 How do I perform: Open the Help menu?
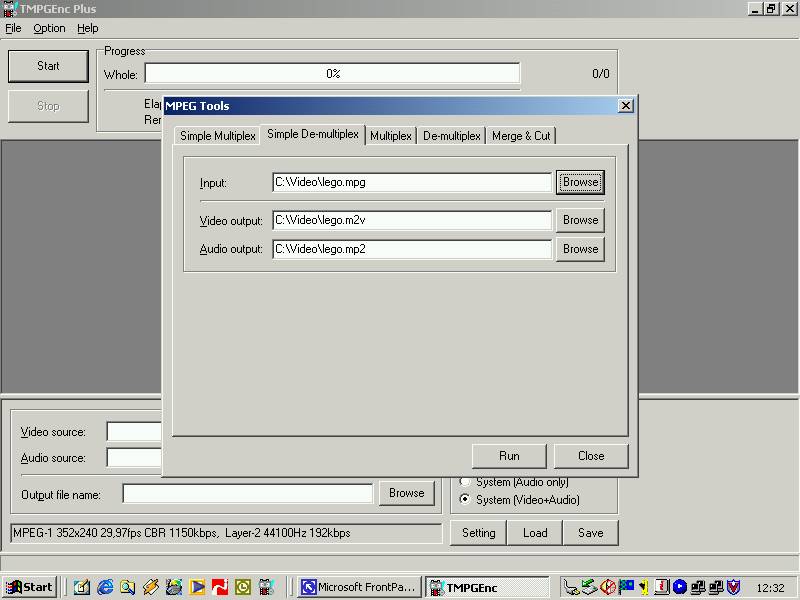(88, 29)
